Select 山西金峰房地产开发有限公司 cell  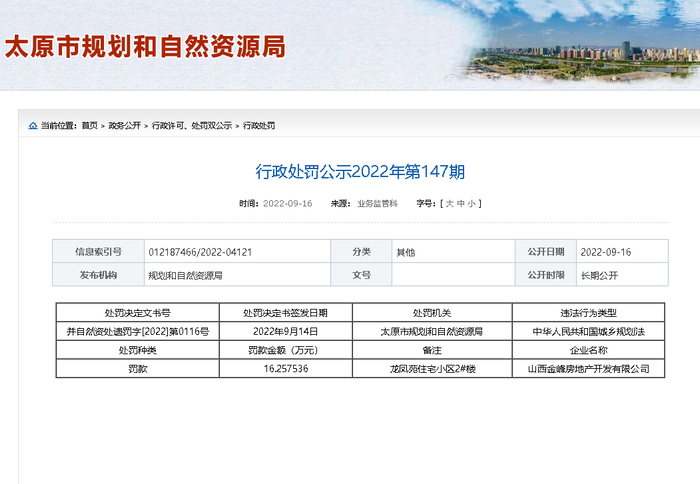click(x=588, y=368)
